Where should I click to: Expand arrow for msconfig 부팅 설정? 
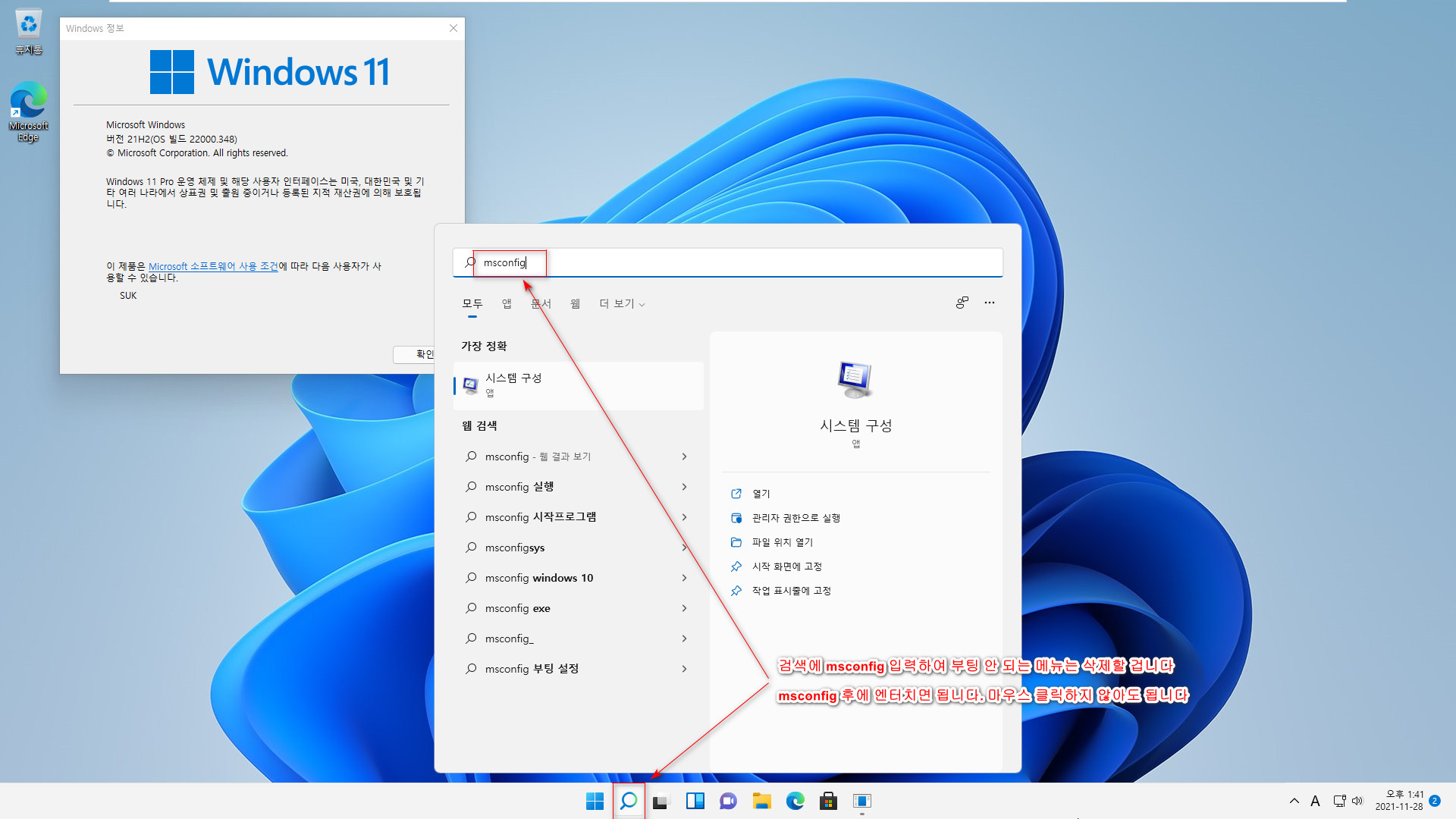[x=684, y=669]
